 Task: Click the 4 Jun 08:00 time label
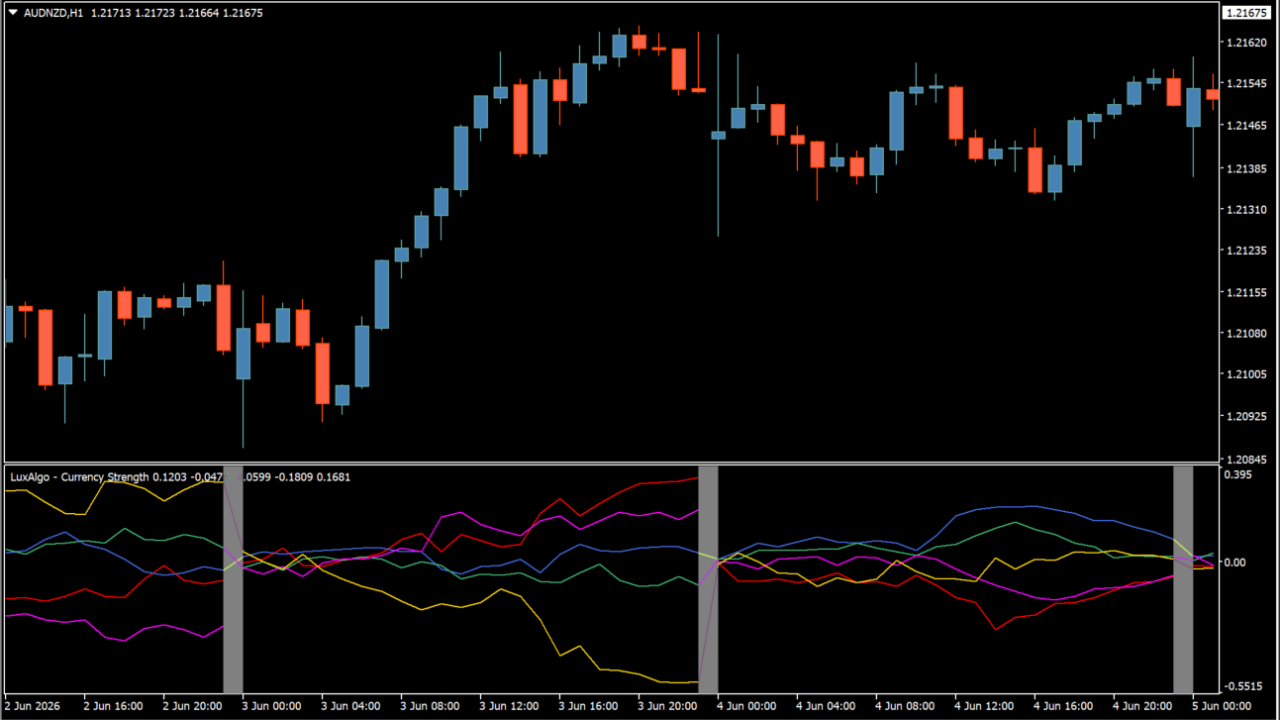(905, 706)
